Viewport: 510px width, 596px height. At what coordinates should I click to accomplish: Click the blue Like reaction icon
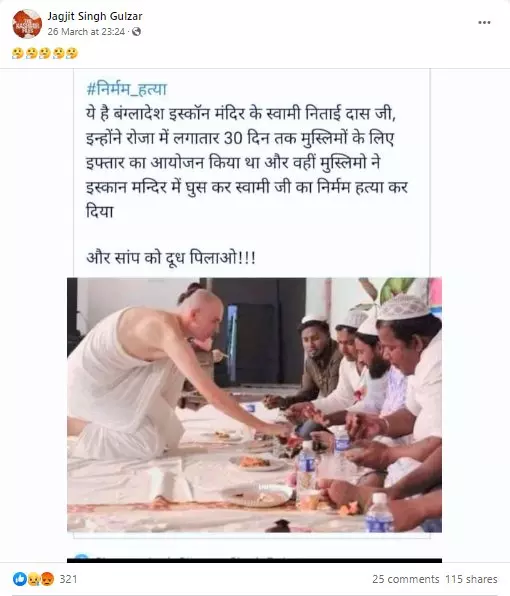coord(19,579)
